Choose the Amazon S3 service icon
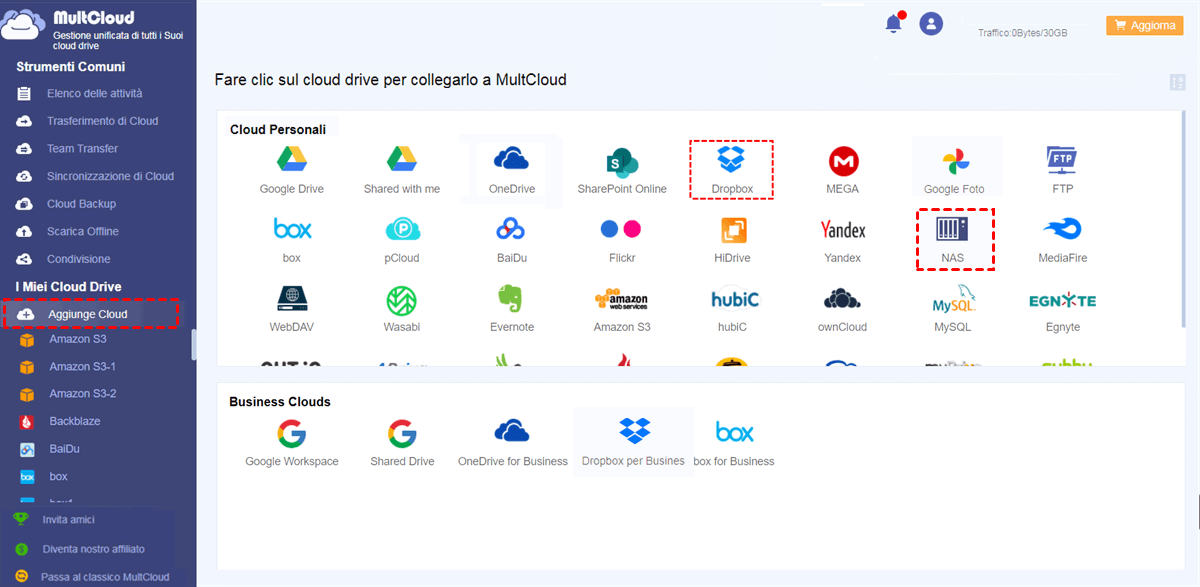The image size is (1200, 587). point(621,300)
